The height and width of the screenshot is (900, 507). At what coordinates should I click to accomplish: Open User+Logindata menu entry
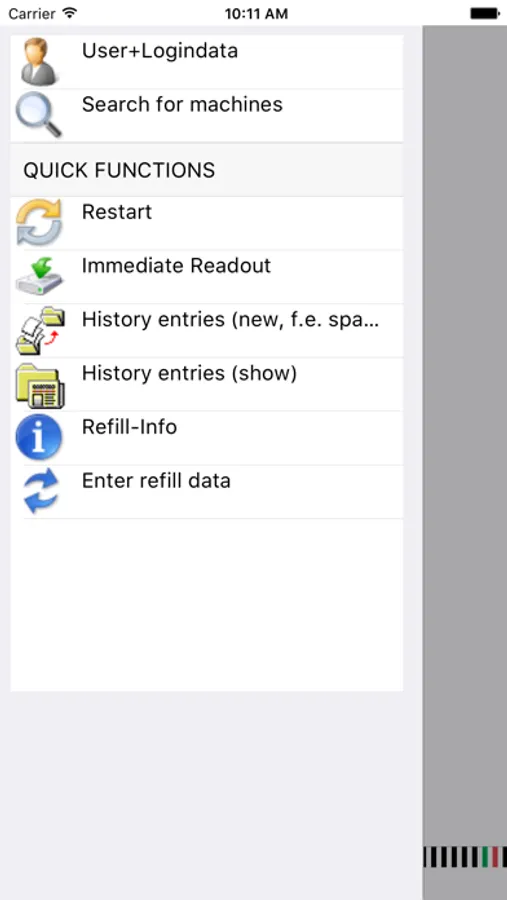click(207, 62)
